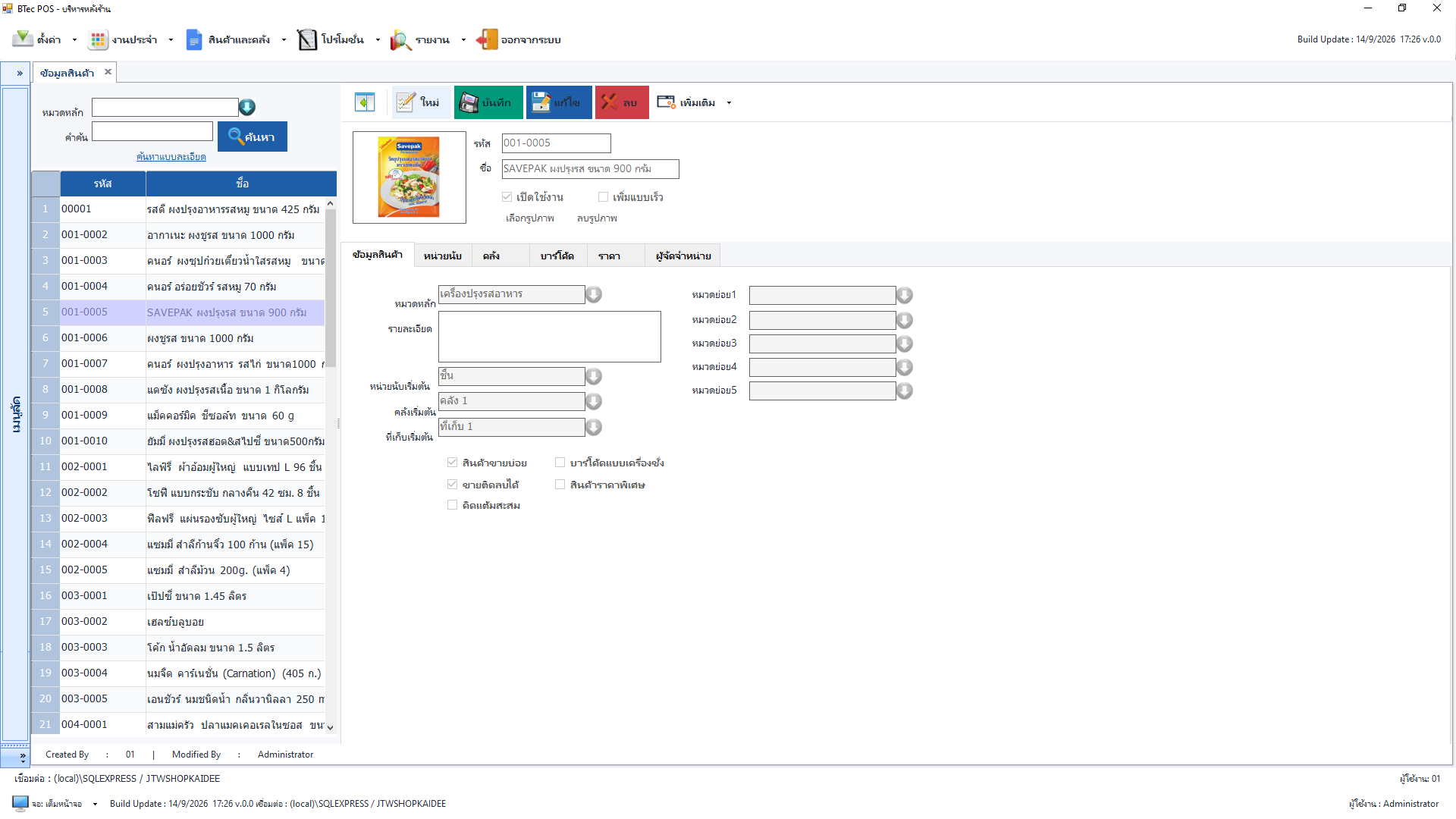Enable the คิดแต้มสะสม checkbox
The height and width of the screenshot is (819, 1456).
pos(452,505)
